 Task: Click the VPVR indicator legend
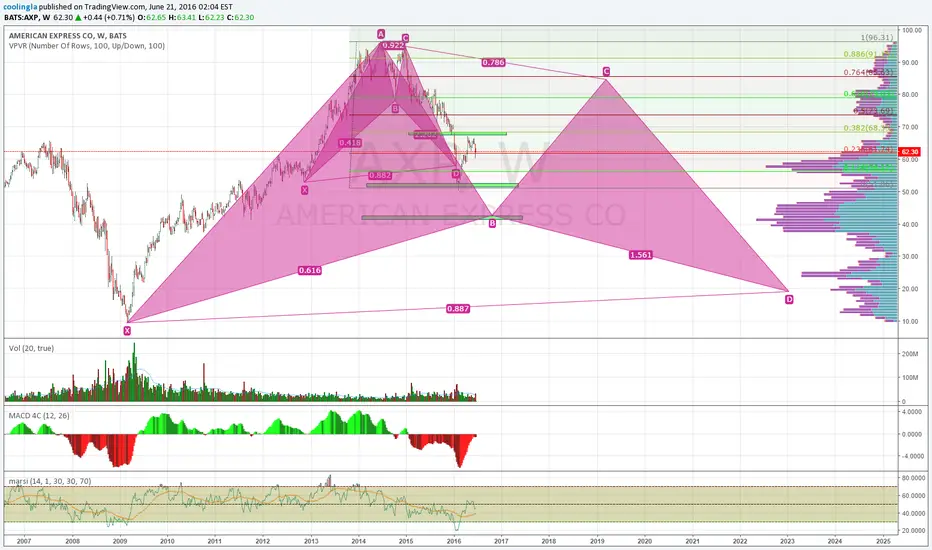tap(87, 46)
